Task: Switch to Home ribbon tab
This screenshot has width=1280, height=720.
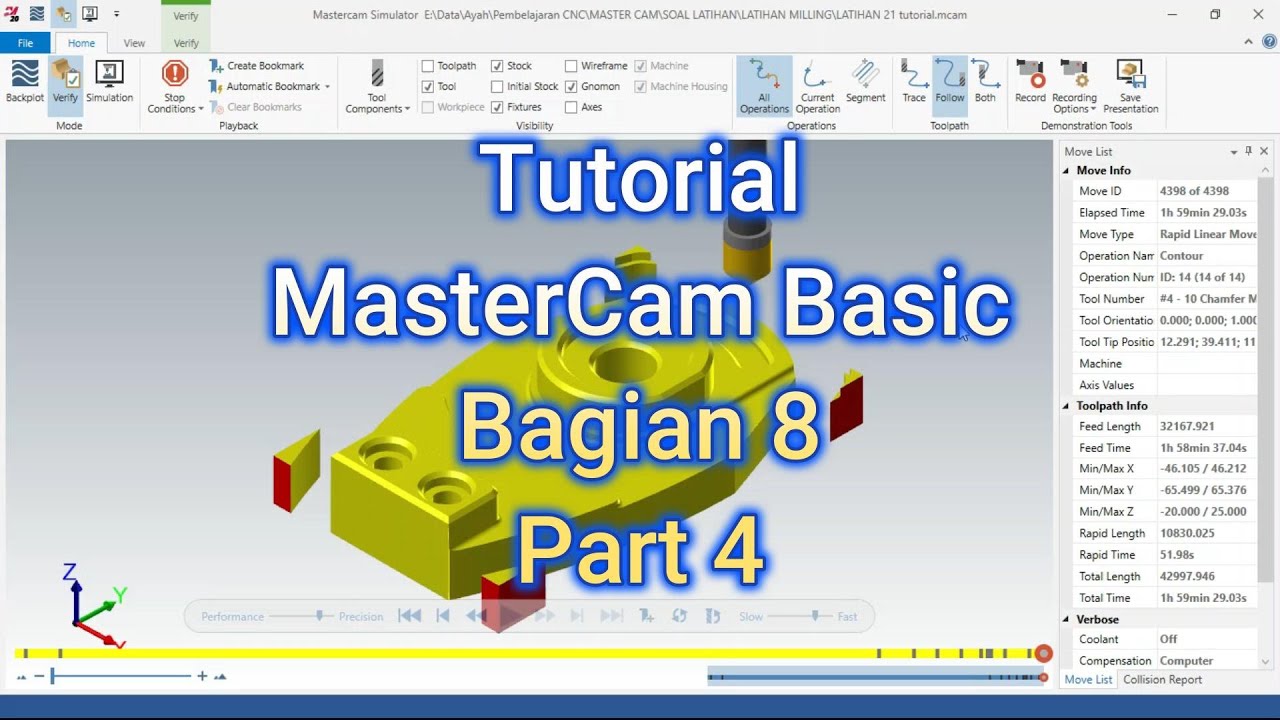Action: point(81,43)
